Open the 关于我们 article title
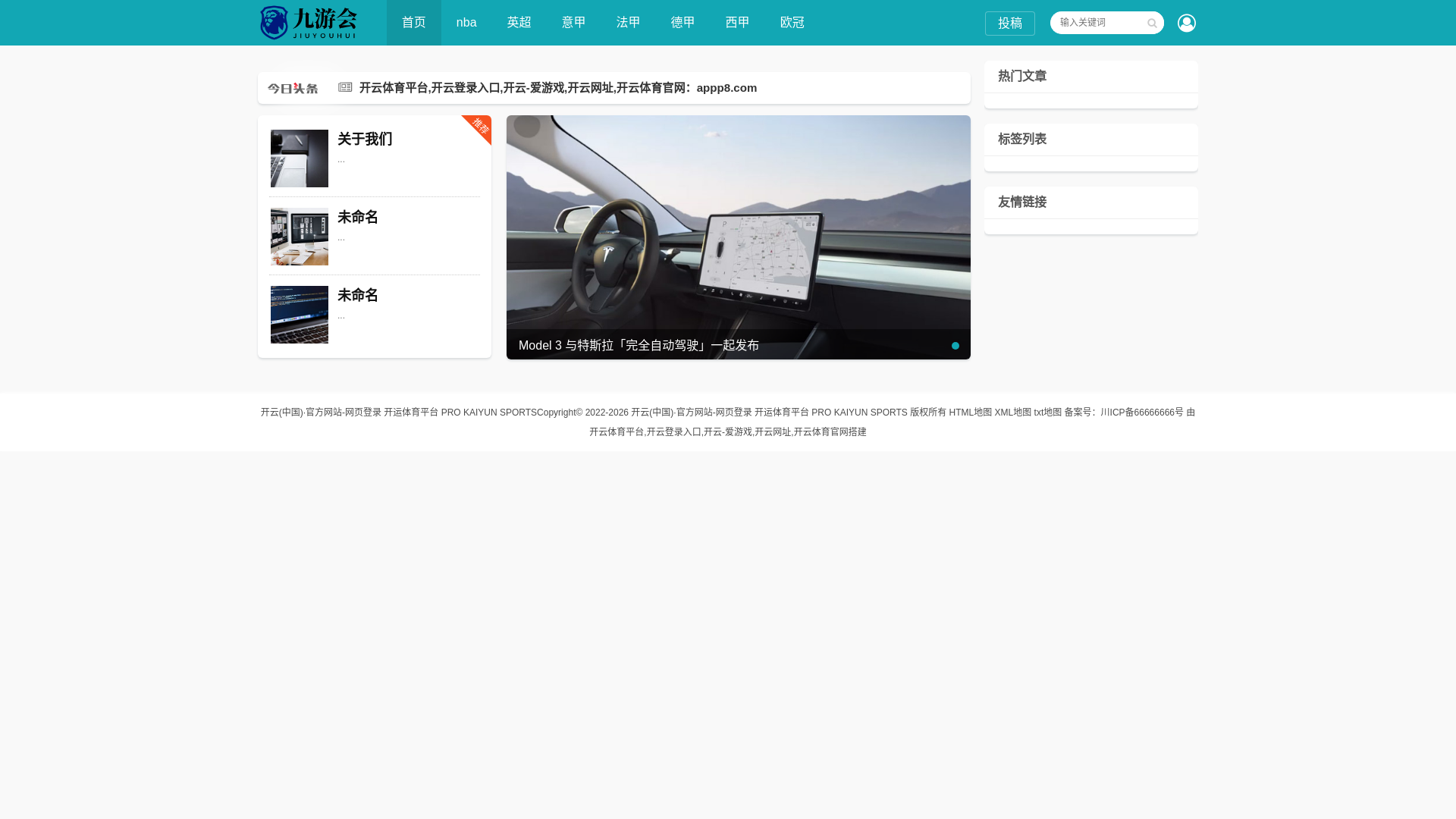The image size is (1456, 819). point(365,139)
